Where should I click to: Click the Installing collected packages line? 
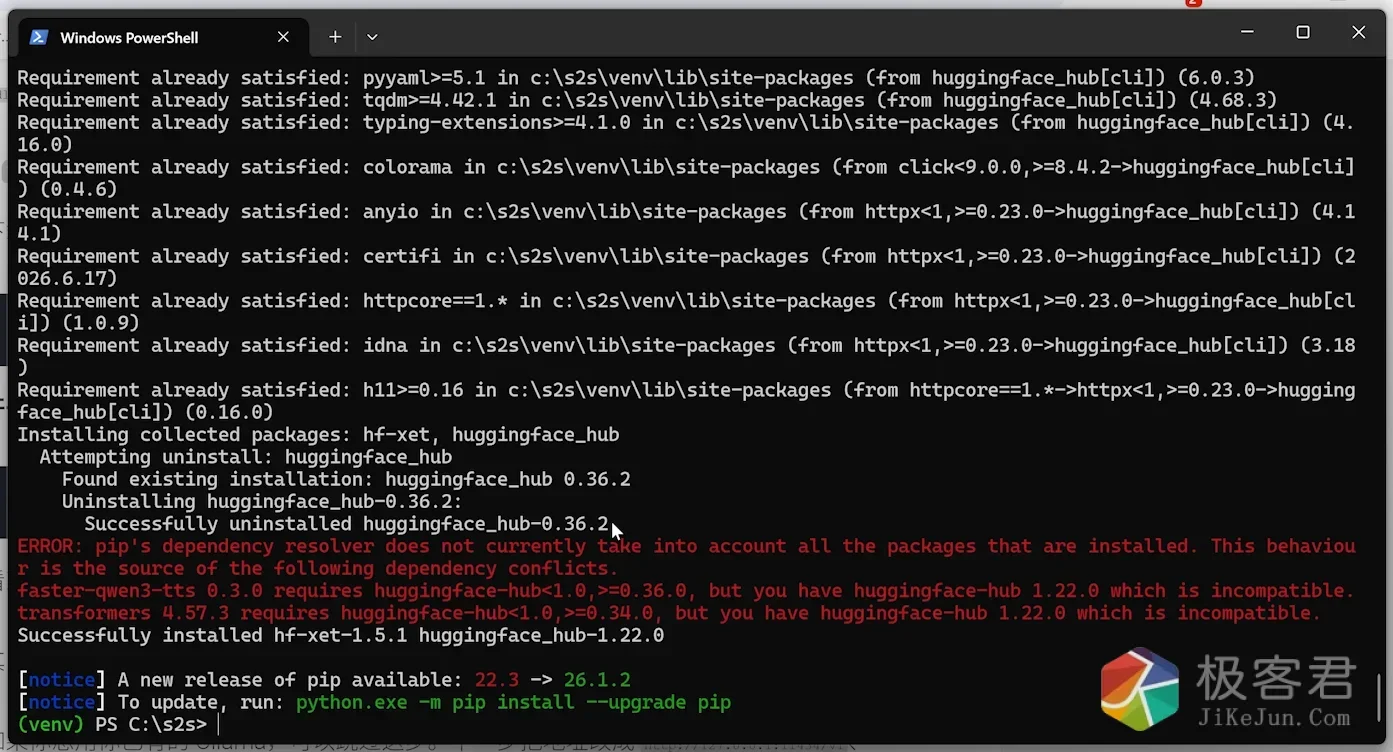(318, 435)
